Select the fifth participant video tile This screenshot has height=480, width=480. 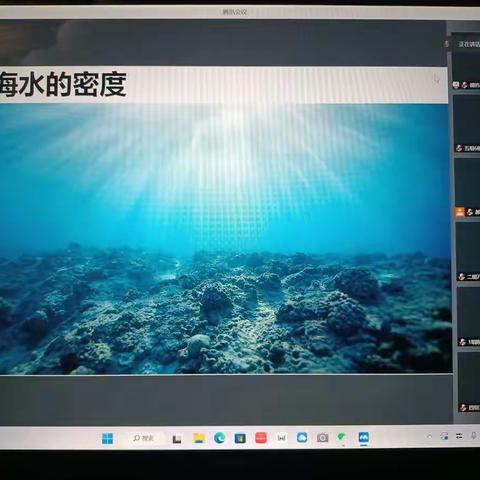469,316
